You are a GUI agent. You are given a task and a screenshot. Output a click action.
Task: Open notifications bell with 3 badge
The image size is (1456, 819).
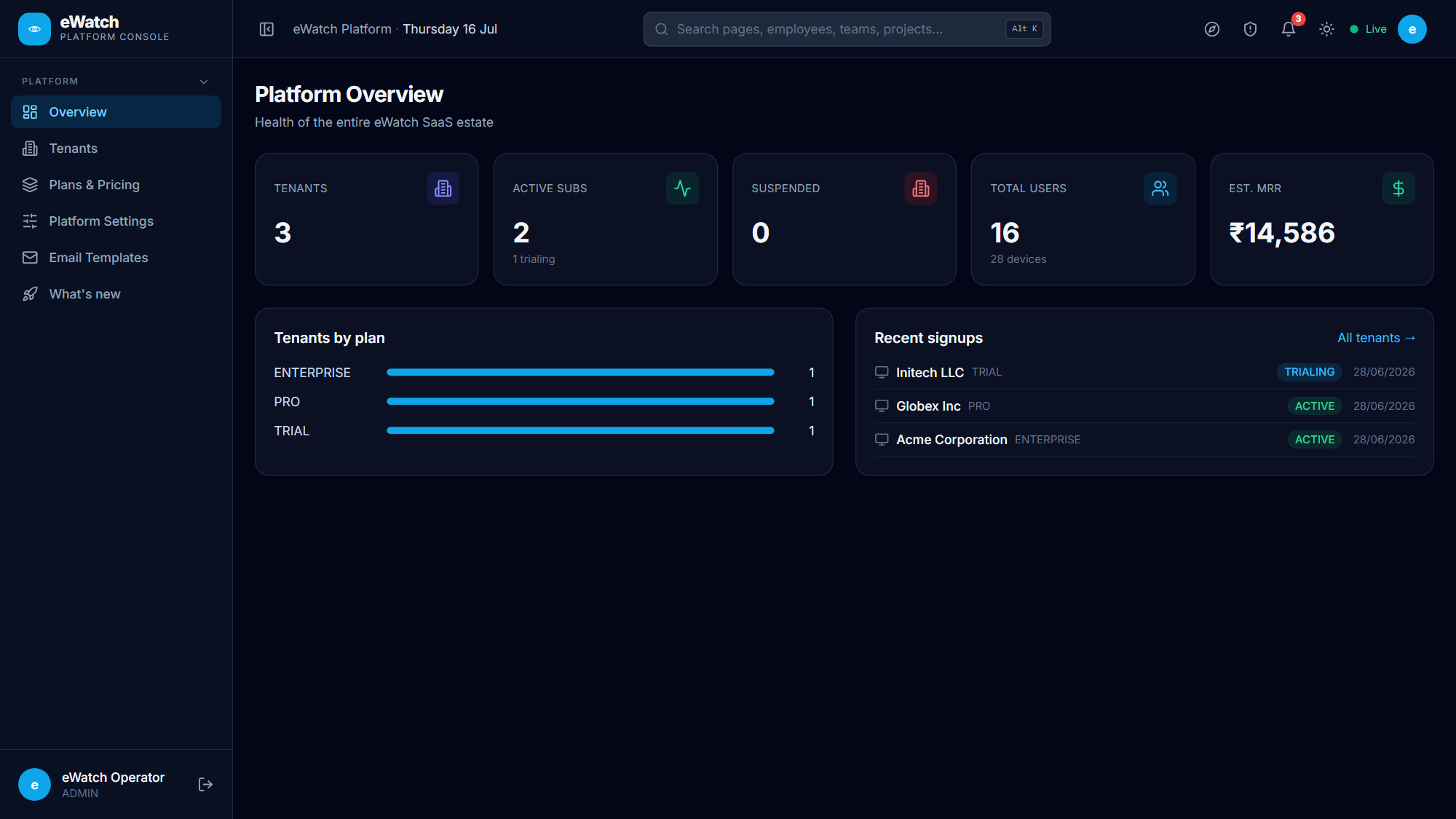coord(1289,29)
